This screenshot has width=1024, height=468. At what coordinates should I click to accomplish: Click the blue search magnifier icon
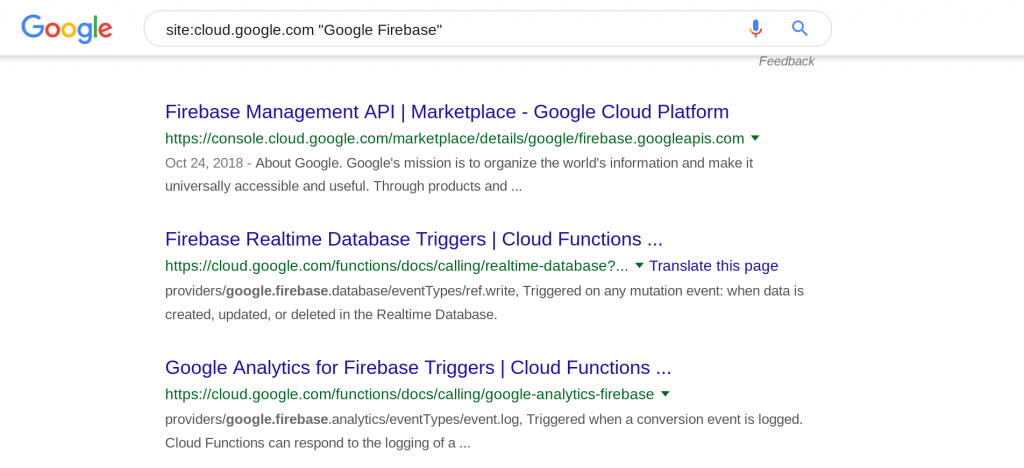tap(799, 28)
